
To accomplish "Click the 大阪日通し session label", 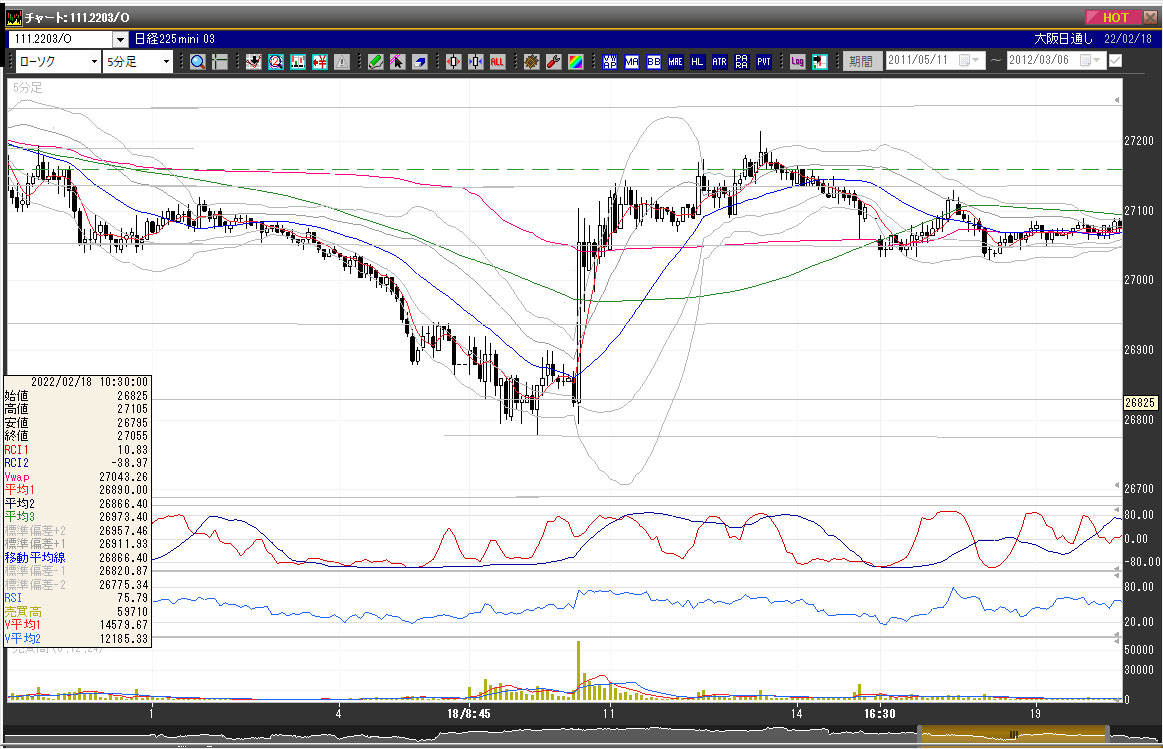I will [x=1064, y=39].
